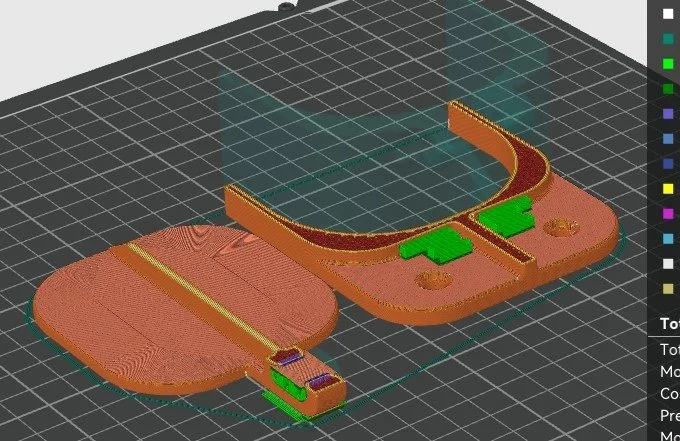Click the dark navy blue legend swatch
The width and height of the screenshot is (680, 441).
point(668,164)
